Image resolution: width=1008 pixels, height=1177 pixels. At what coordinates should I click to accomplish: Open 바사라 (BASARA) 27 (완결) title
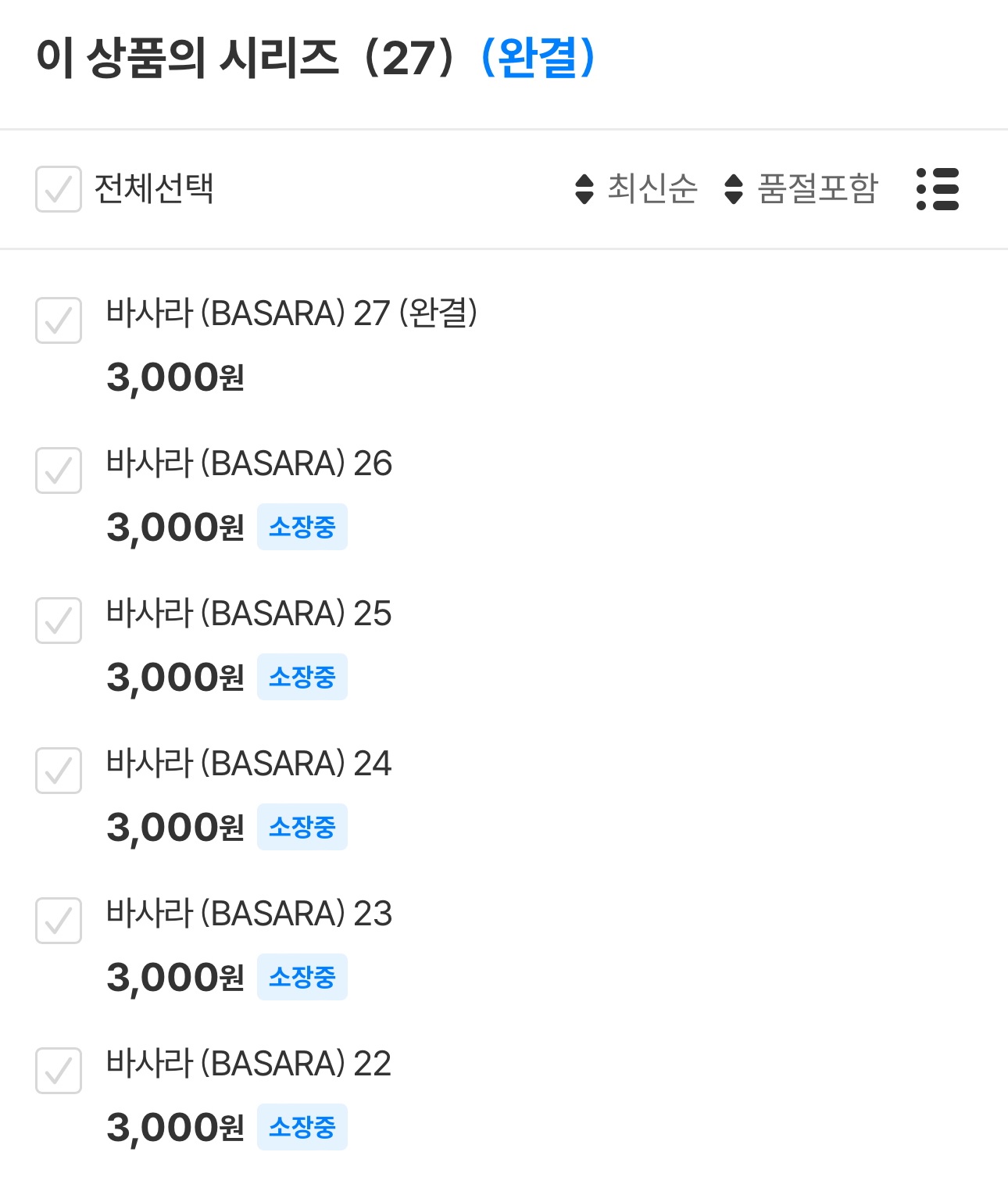[x=291, y=313]
